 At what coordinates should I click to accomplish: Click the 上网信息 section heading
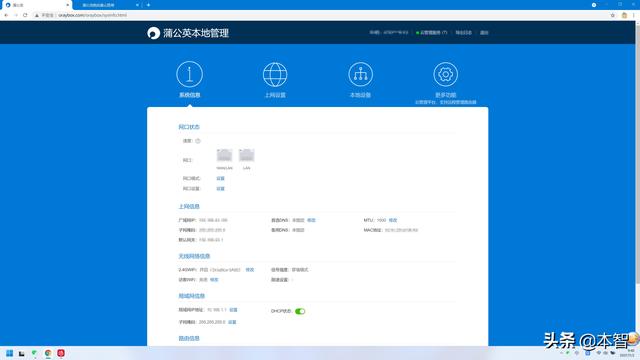189,207
